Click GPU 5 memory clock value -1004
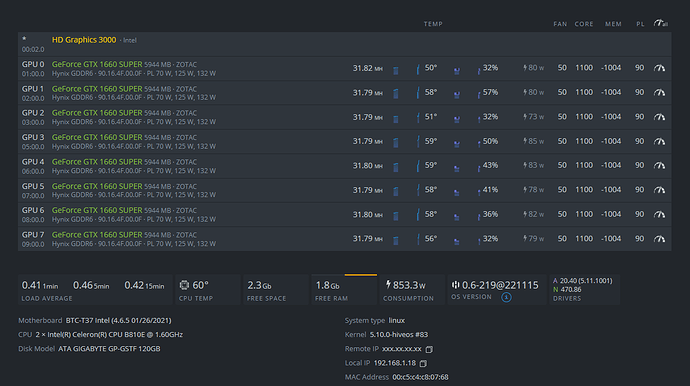The width and height of the screenshot is (690, 386). click(611, 190)
